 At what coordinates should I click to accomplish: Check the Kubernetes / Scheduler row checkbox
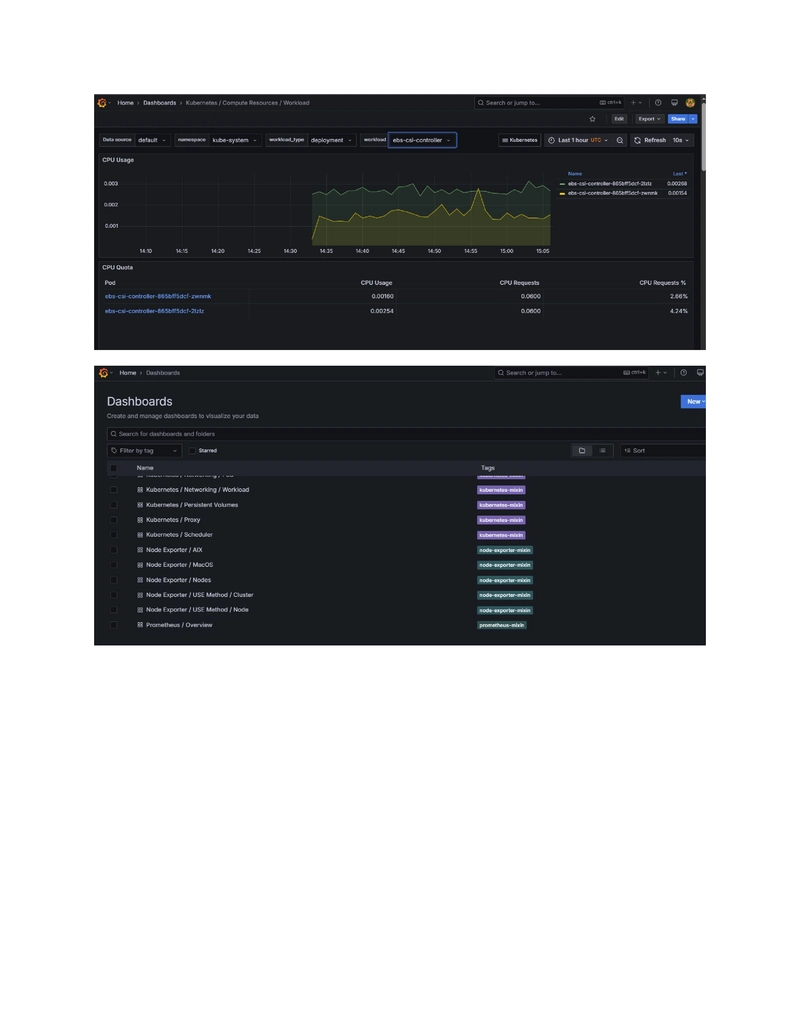point(114,535)
